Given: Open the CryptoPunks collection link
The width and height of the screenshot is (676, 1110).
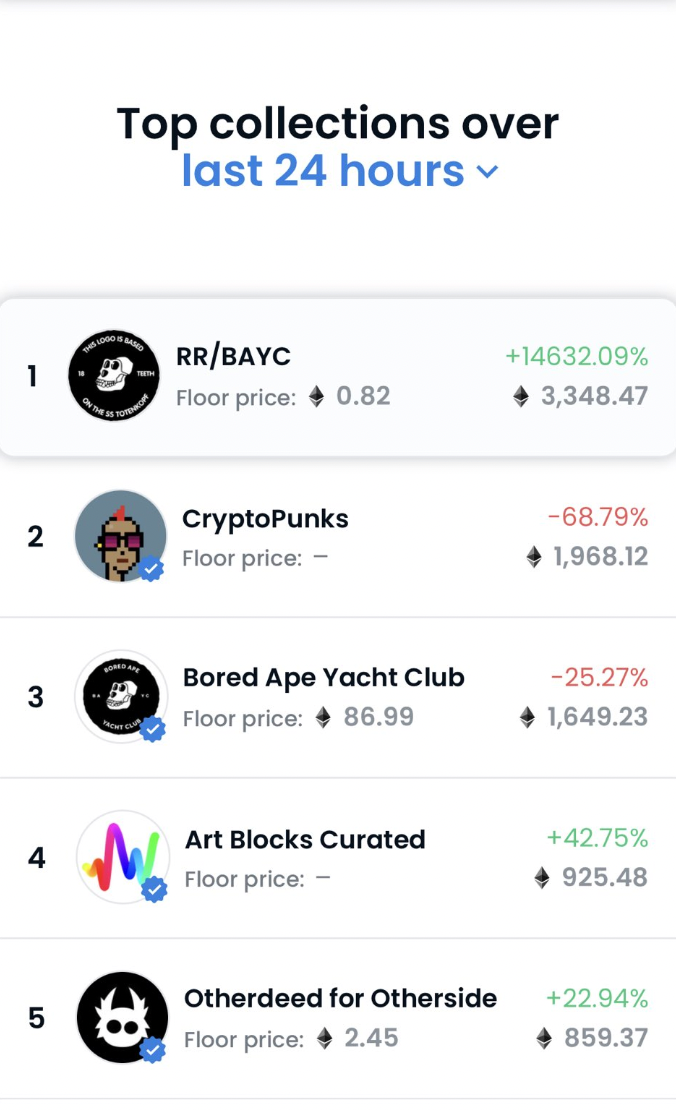Looking at the screenshot, I should (265, 519).
